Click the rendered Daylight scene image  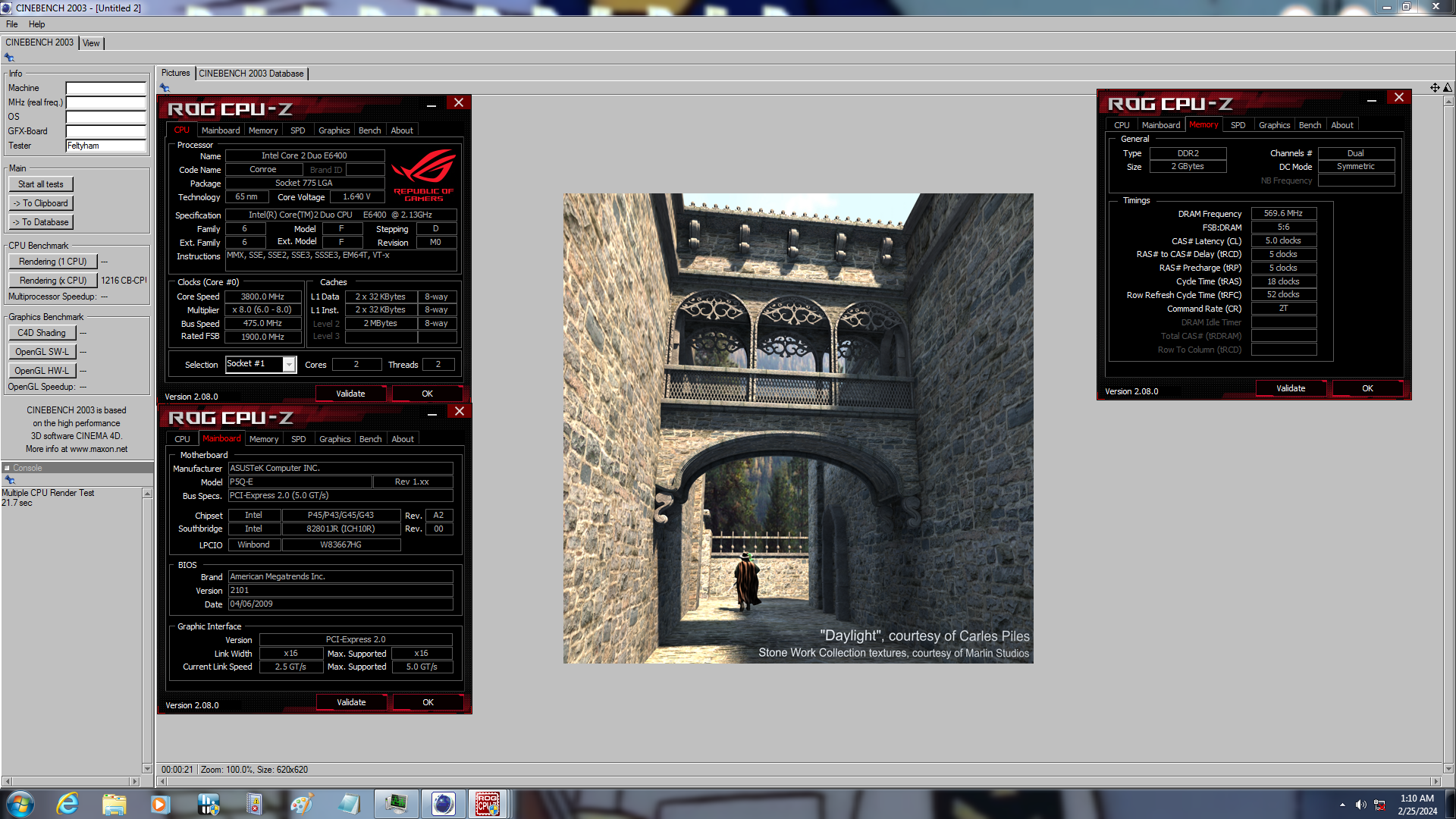click(x=798, y=428)
